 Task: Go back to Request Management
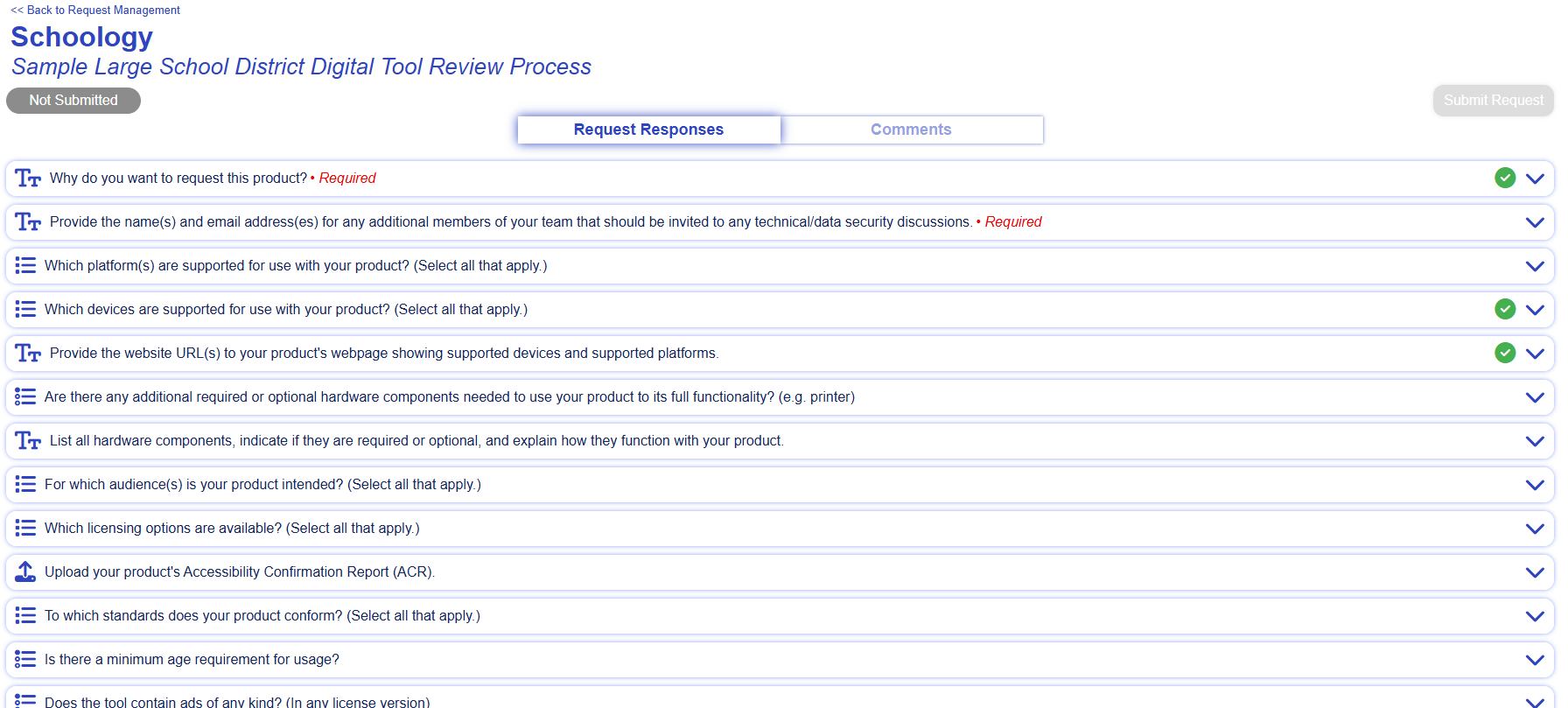(95, 10)
